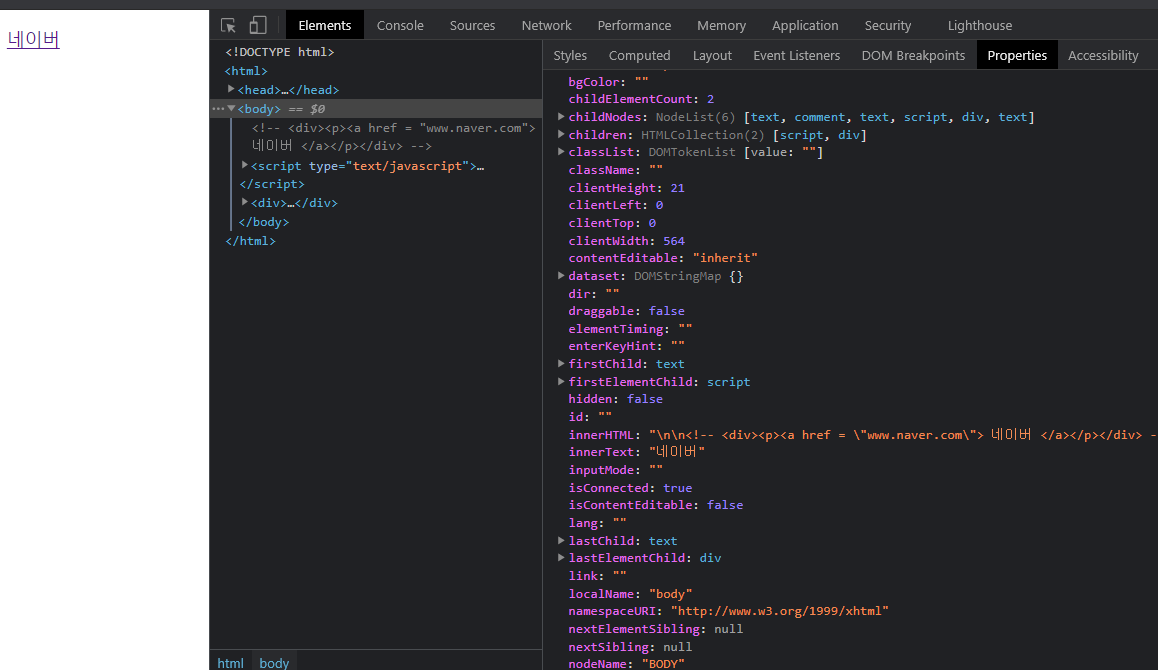Expand the dataset property
This screenshot has width=1158, height=670.
pos(561,276)
